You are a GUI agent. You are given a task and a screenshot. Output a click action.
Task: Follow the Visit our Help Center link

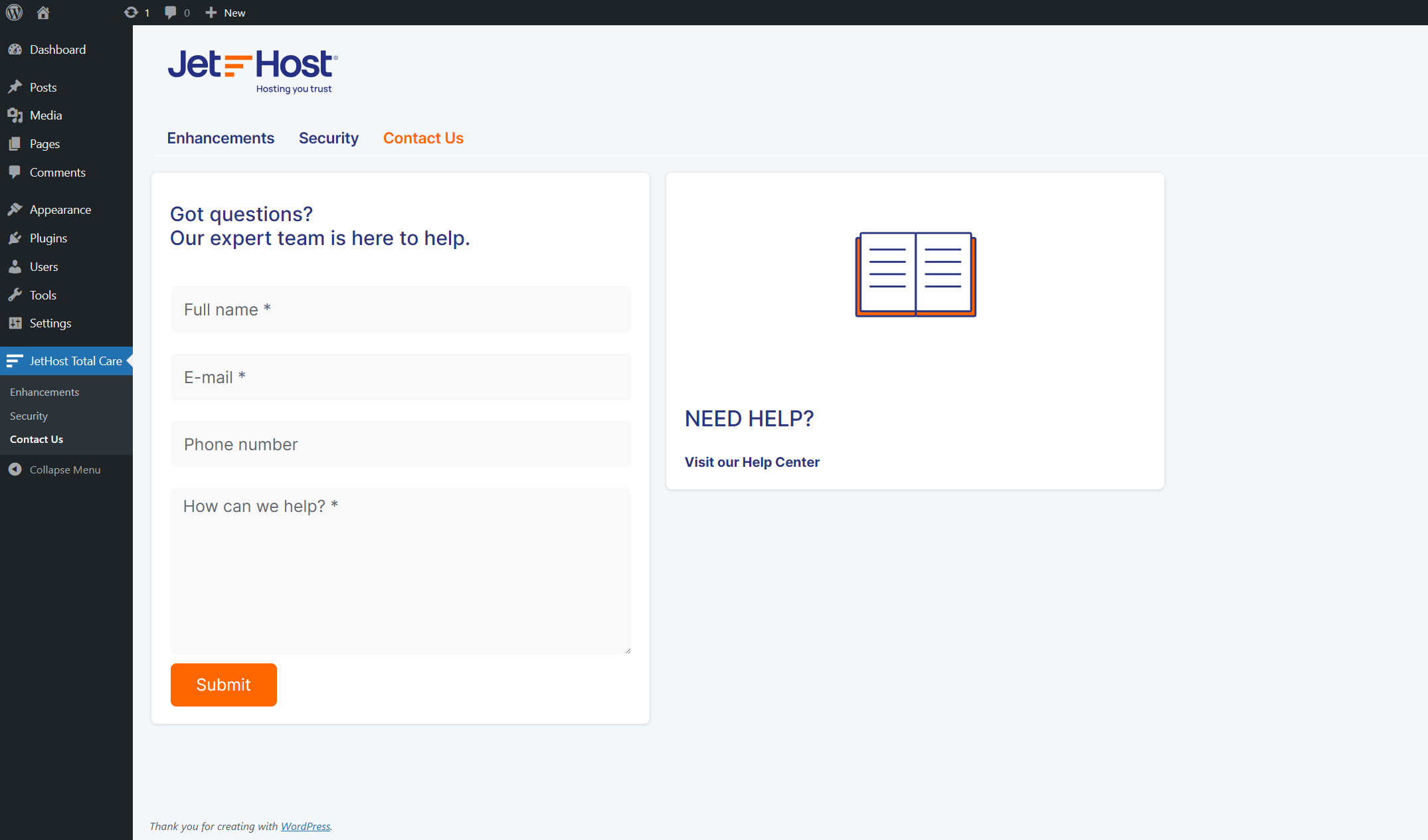[x=752, y=462]
